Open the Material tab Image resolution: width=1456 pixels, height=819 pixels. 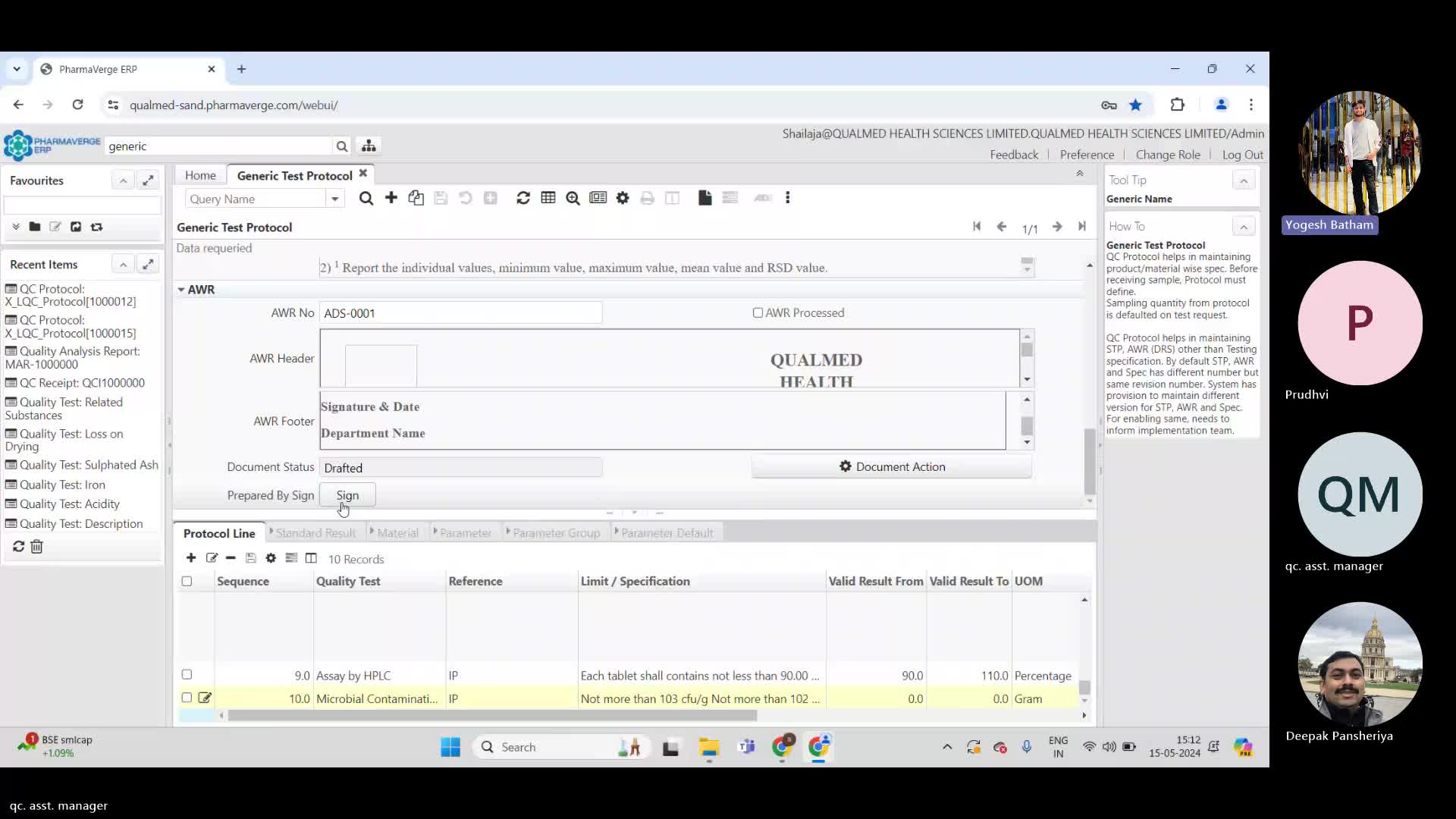pos(397,533)
